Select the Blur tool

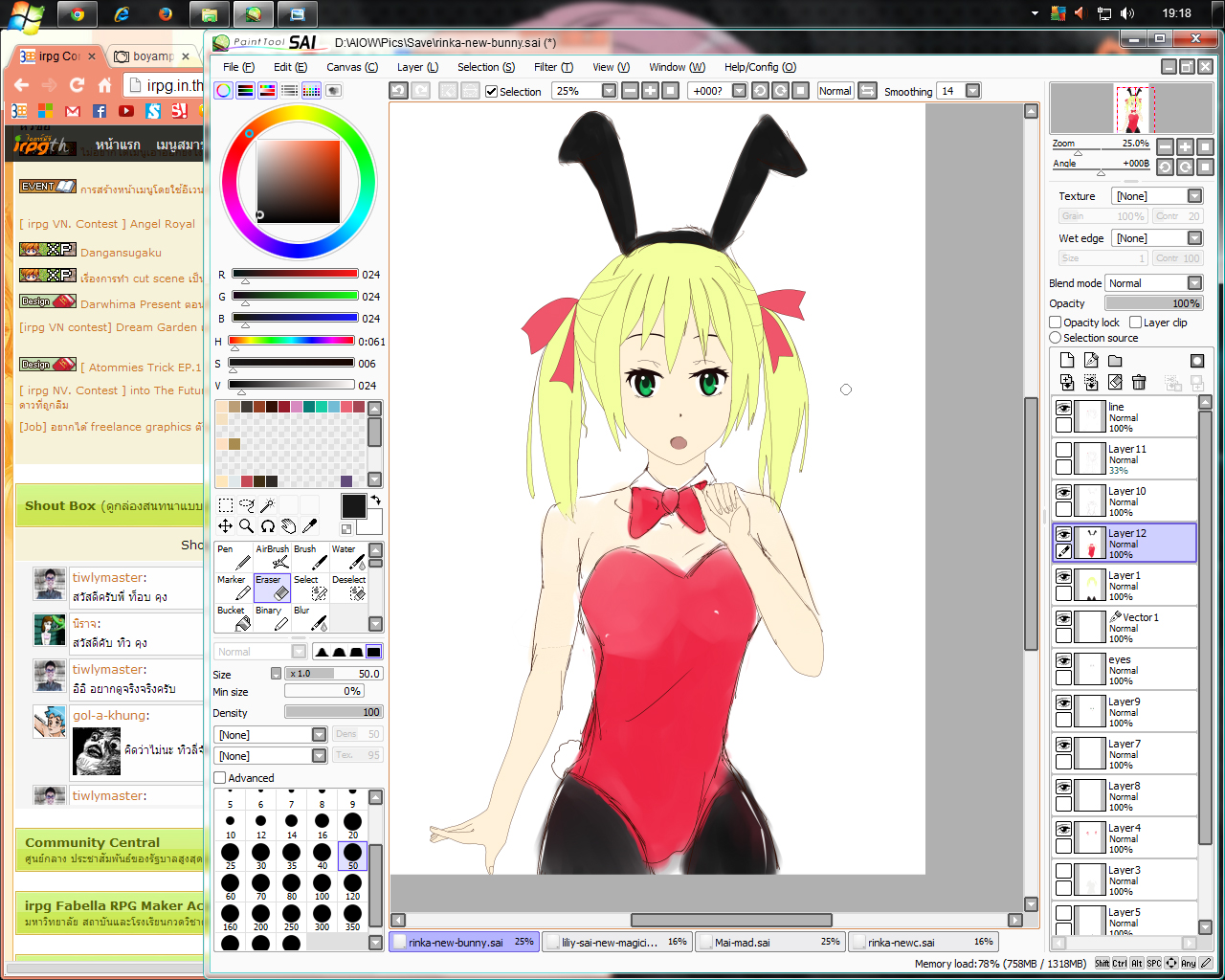tap(310, 617)
